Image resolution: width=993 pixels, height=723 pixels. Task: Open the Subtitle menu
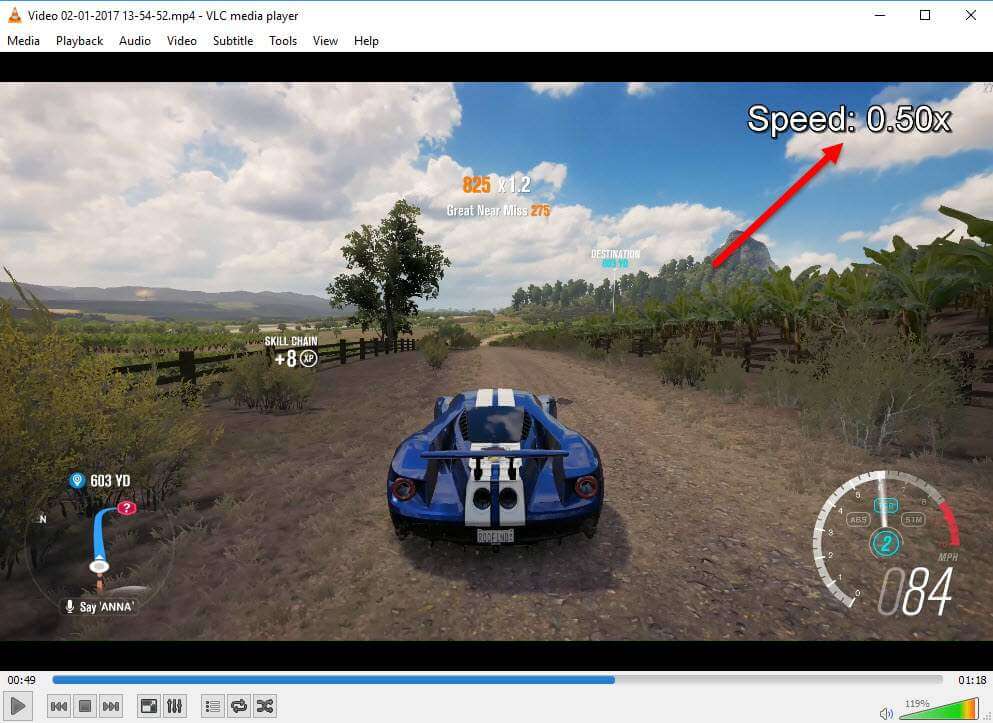point(233,41)
